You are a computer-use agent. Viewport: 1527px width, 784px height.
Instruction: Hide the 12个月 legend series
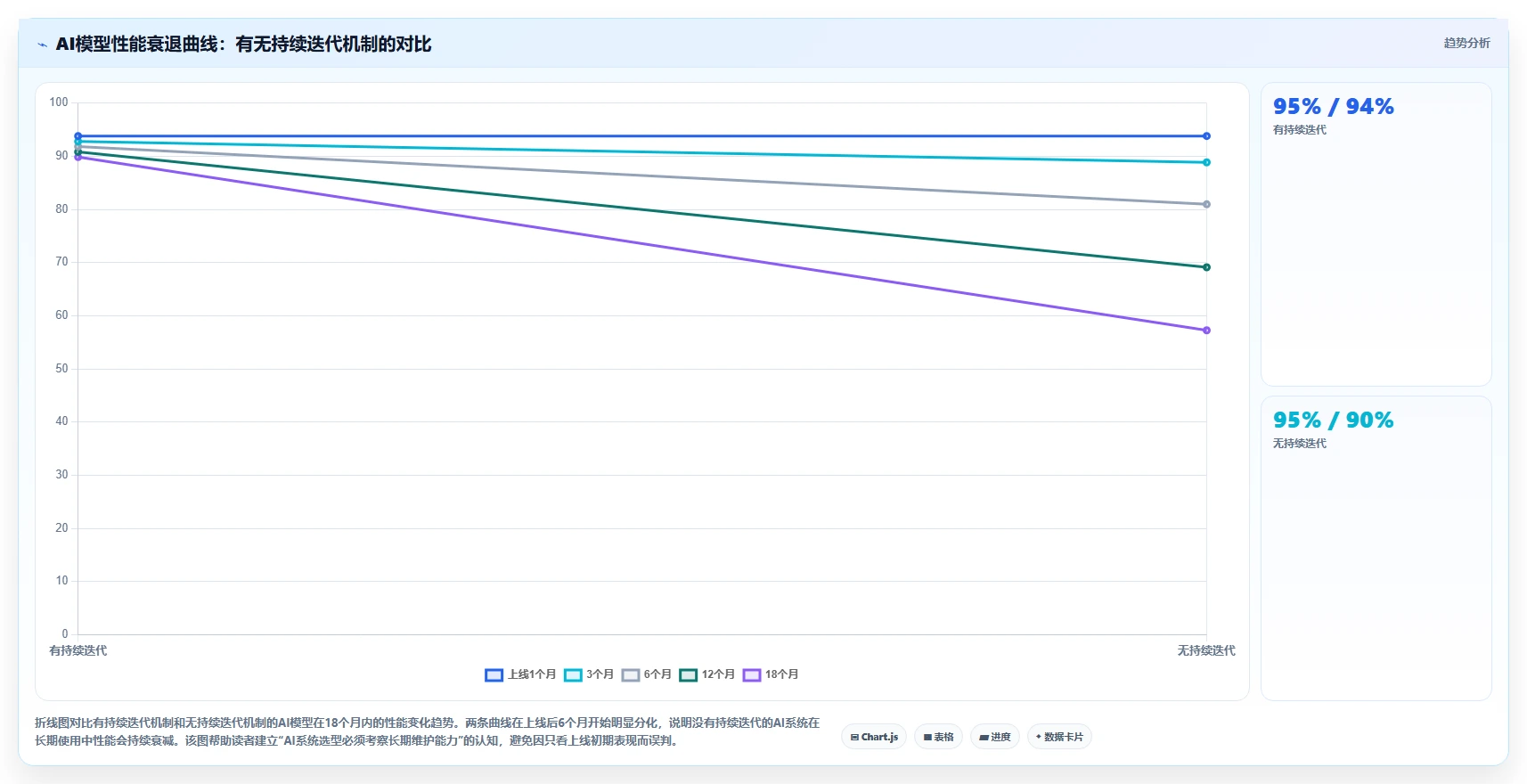(x=707, y=674)
